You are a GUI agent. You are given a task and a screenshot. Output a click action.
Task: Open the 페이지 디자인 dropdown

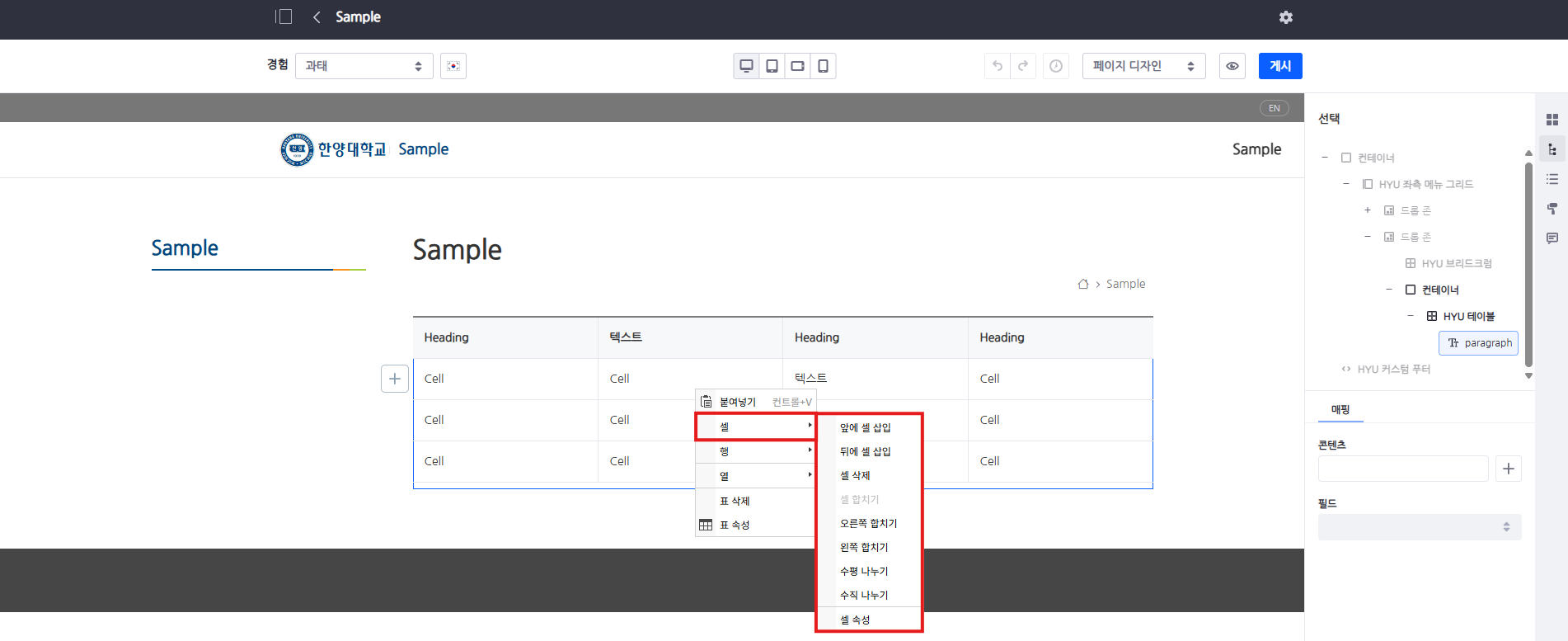[x=1143, y=66]
